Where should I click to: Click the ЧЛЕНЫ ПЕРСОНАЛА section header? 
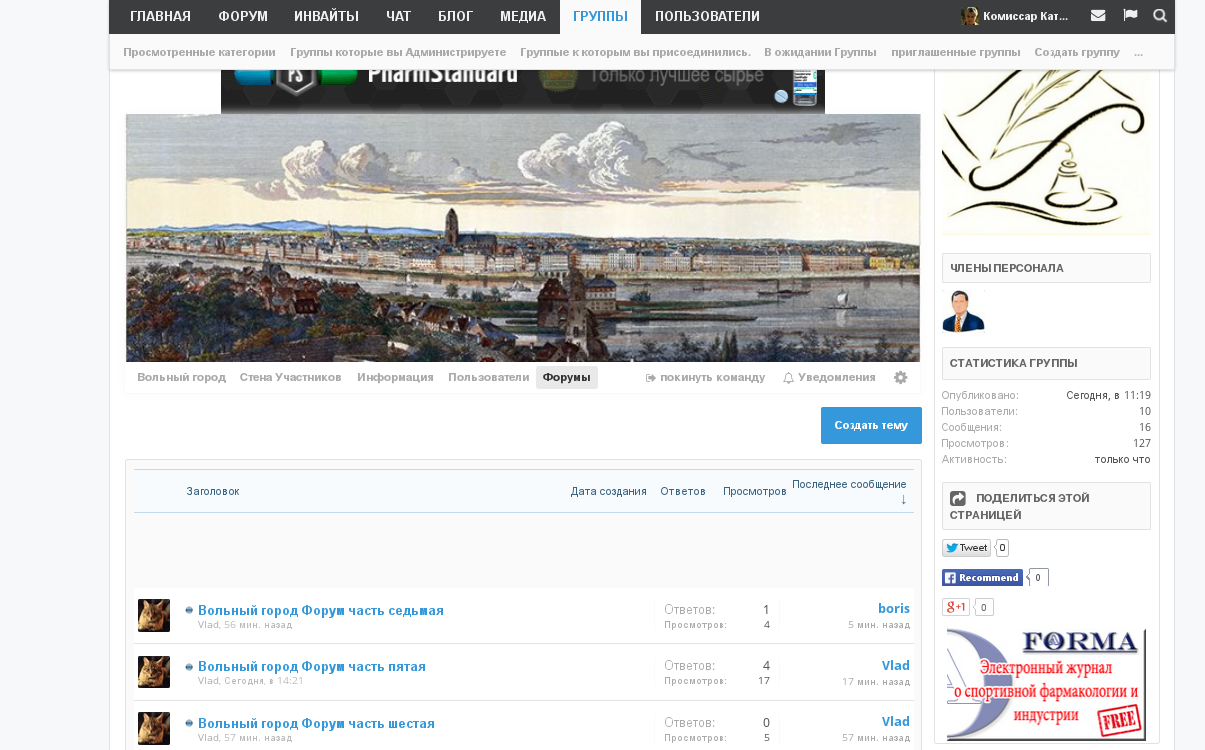pyautogui.click(x=1046, y=268)
